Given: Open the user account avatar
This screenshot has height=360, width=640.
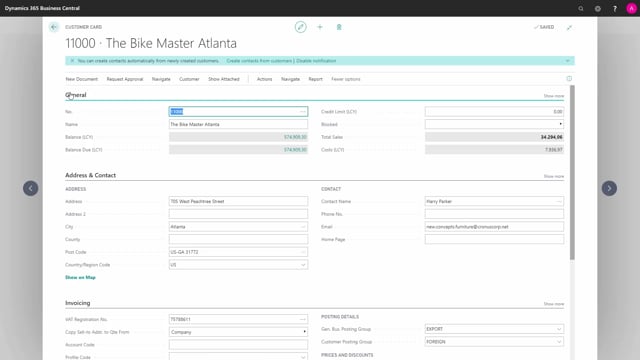Looking at the screenshot, I should (x=631, y=9).
